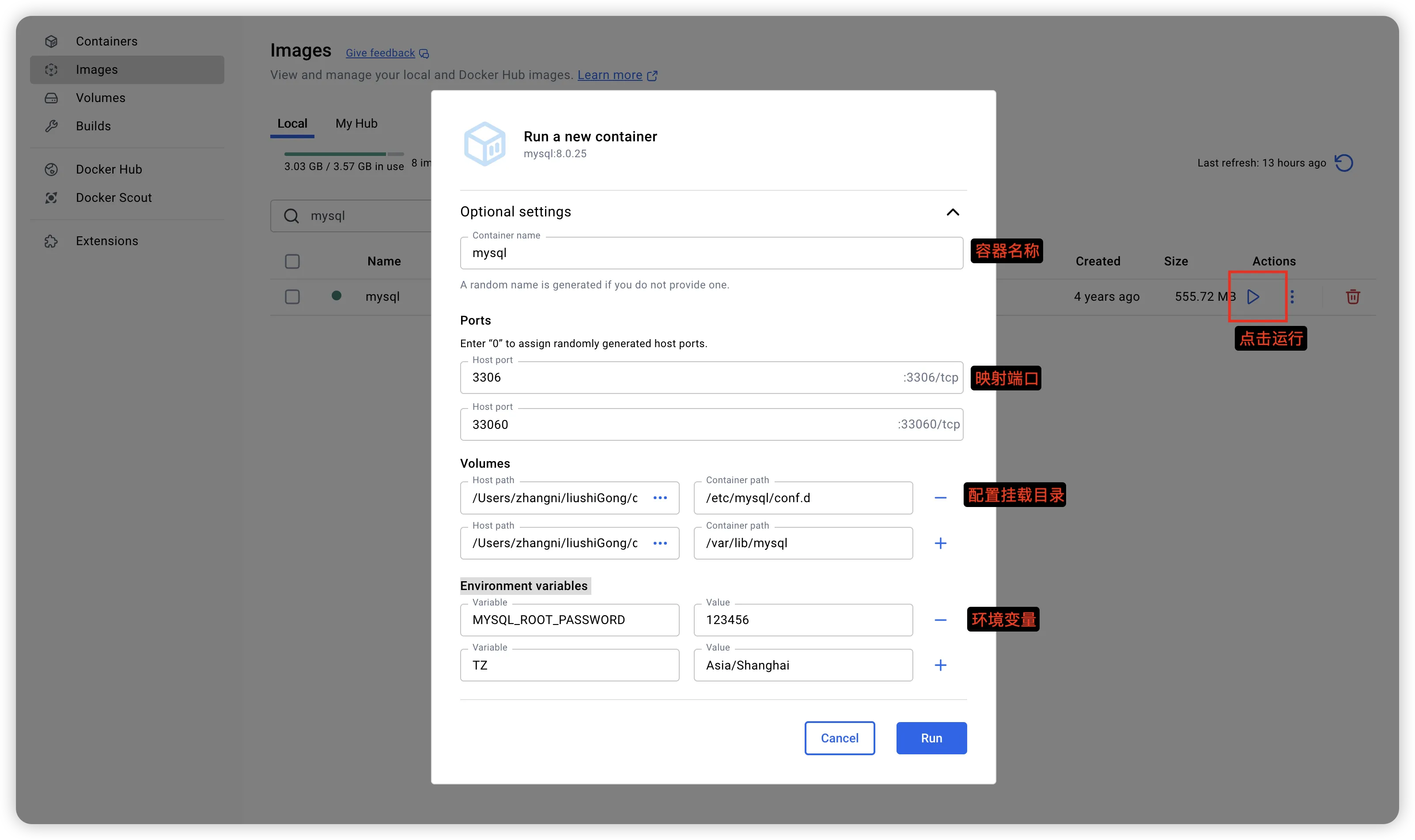The height and width of the screenshot is (840, 1415).
Task: Click the Environment variables heading
Action: click(x=523, y=586)
